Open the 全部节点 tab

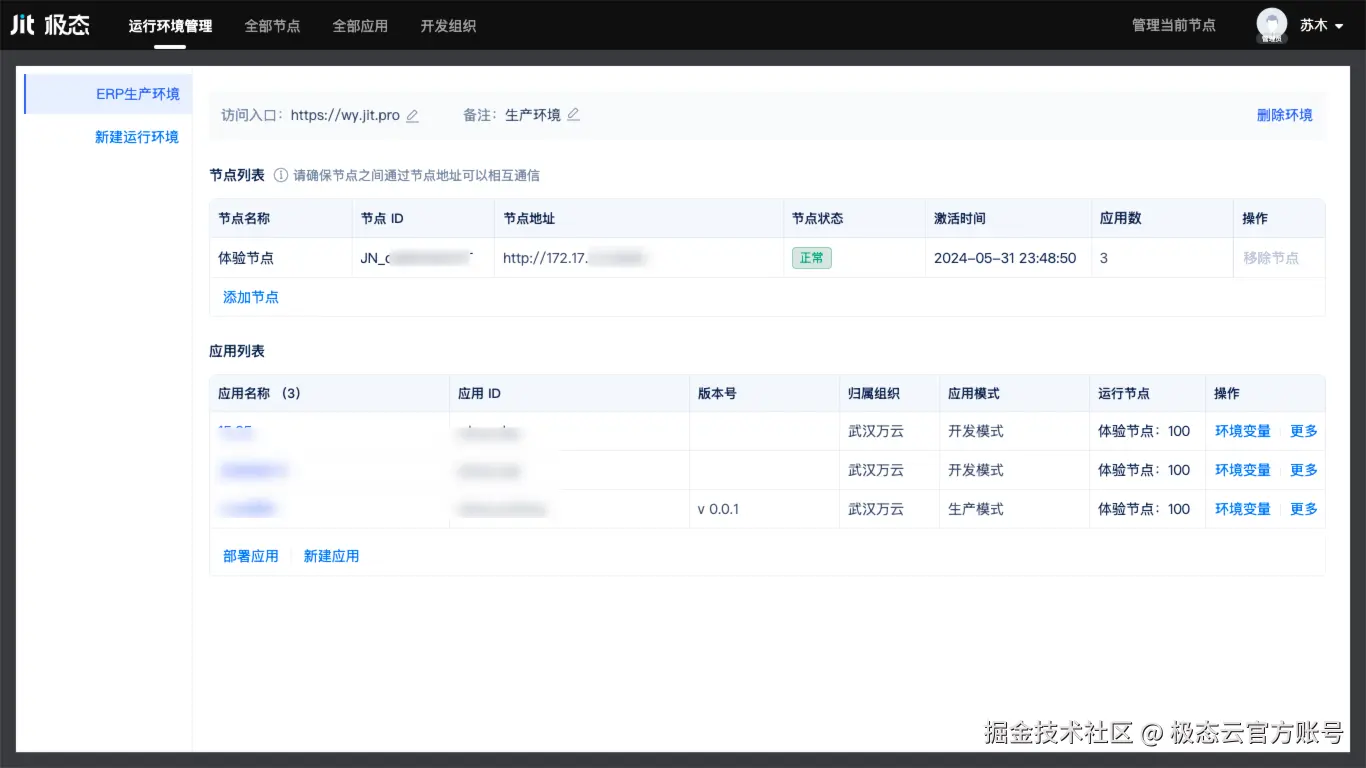point(272,26)
